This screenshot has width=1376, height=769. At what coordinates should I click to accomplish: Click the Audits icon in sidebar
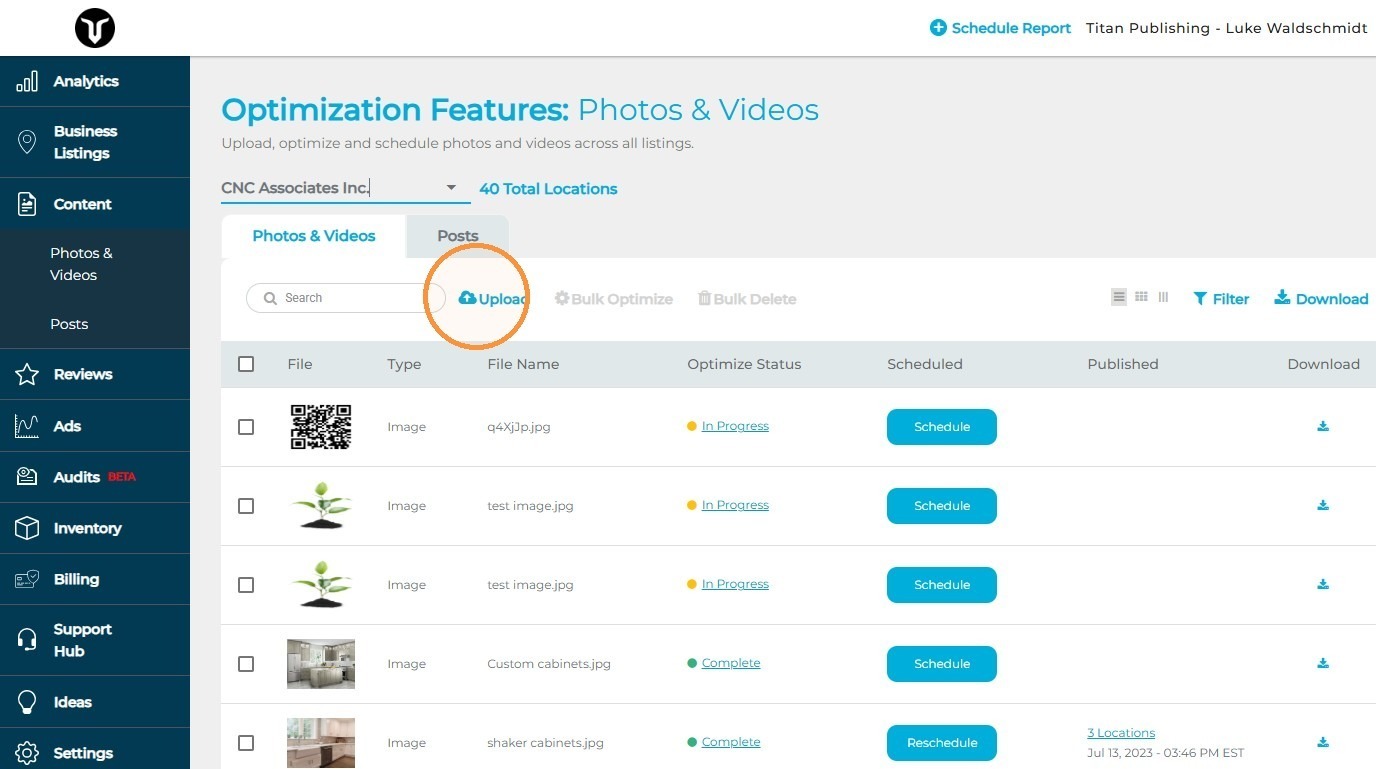coord(27,477)
